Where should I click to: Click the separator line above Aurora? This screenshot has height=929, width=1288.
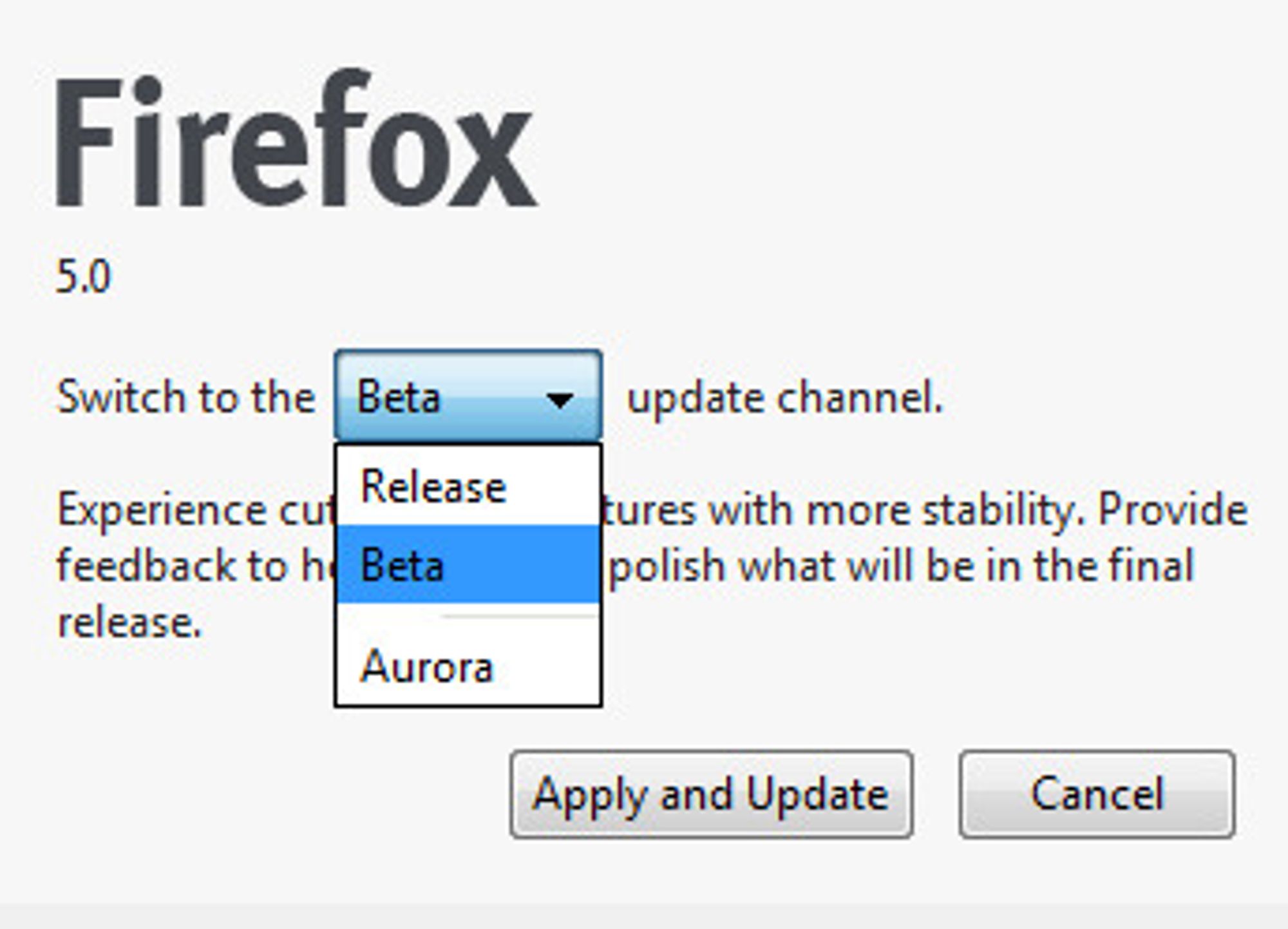[x=519, y=617]
